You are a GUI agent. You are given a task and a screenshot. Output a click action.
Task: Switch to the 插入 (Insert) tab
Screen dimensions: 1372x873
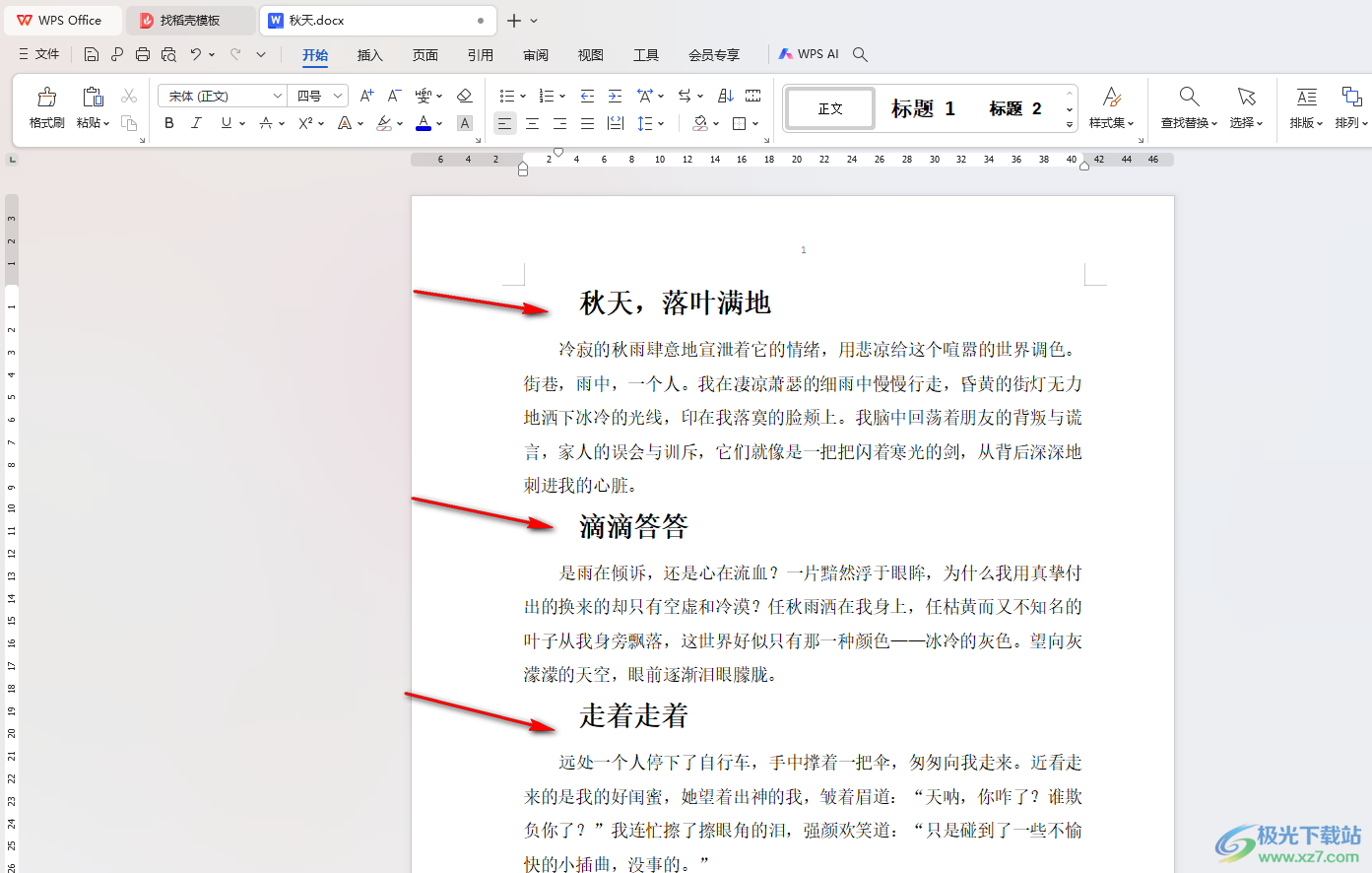click(x=370, y=55)
